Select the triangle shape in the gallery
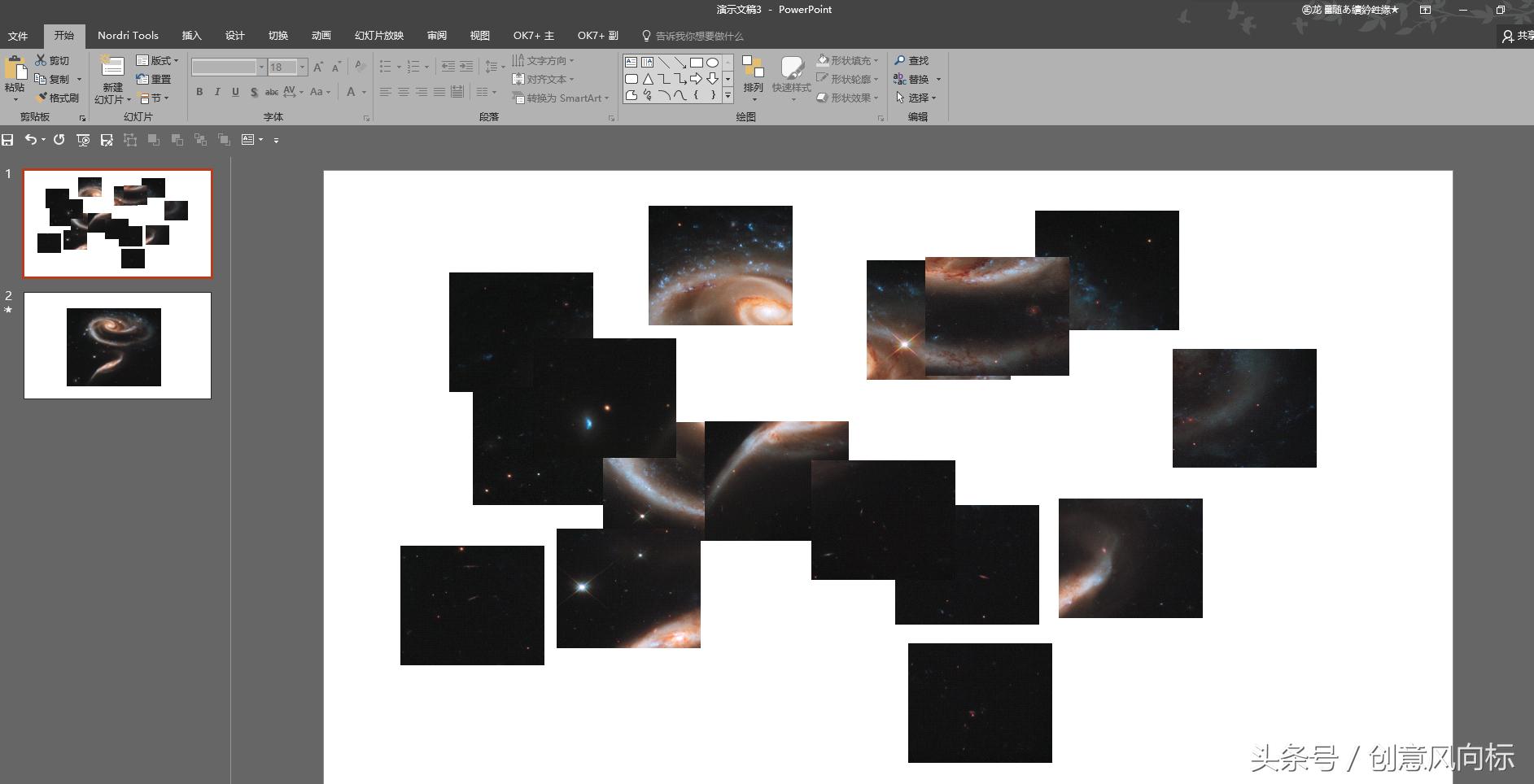1534x784 pixels. [648, 79]
